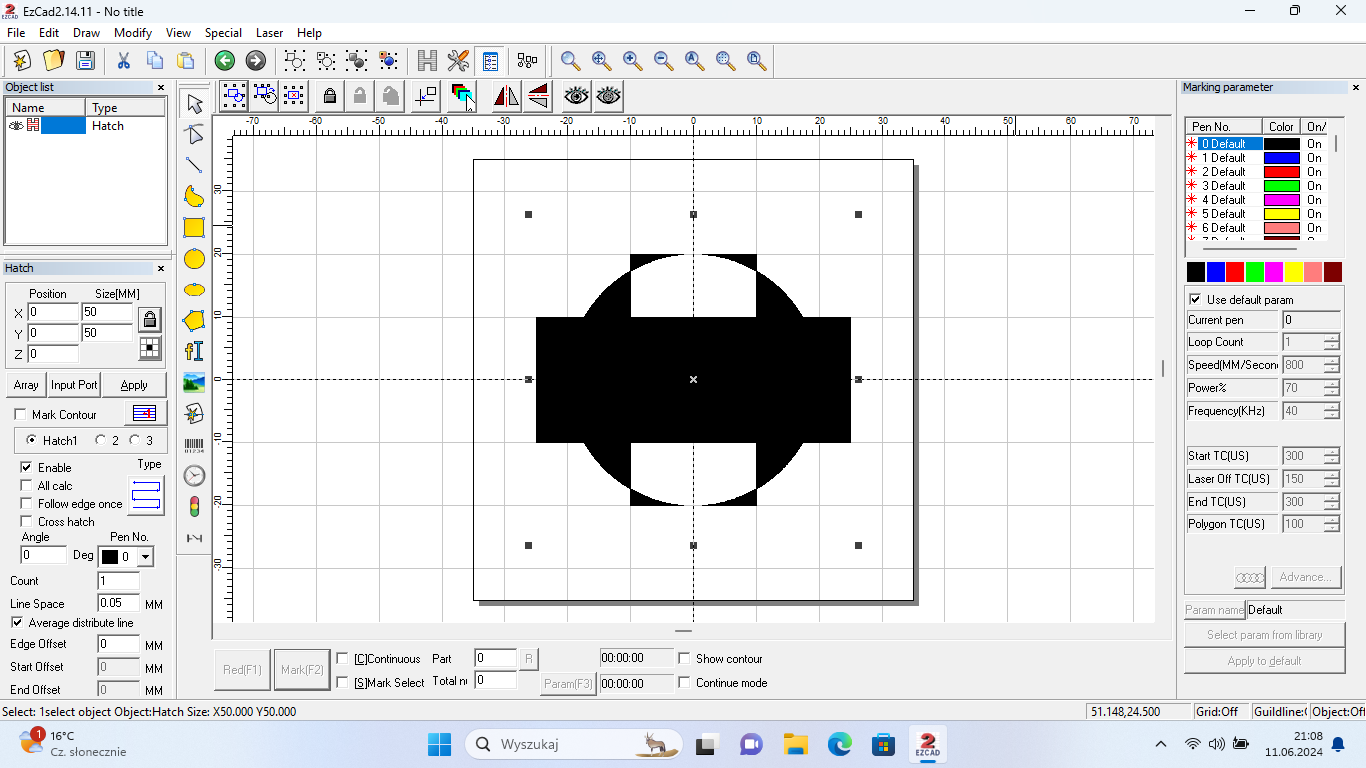The height and width of the screenshot is (768, 1366).
Task: Select the Pick arrow tool
Action: tap(194, 103)
